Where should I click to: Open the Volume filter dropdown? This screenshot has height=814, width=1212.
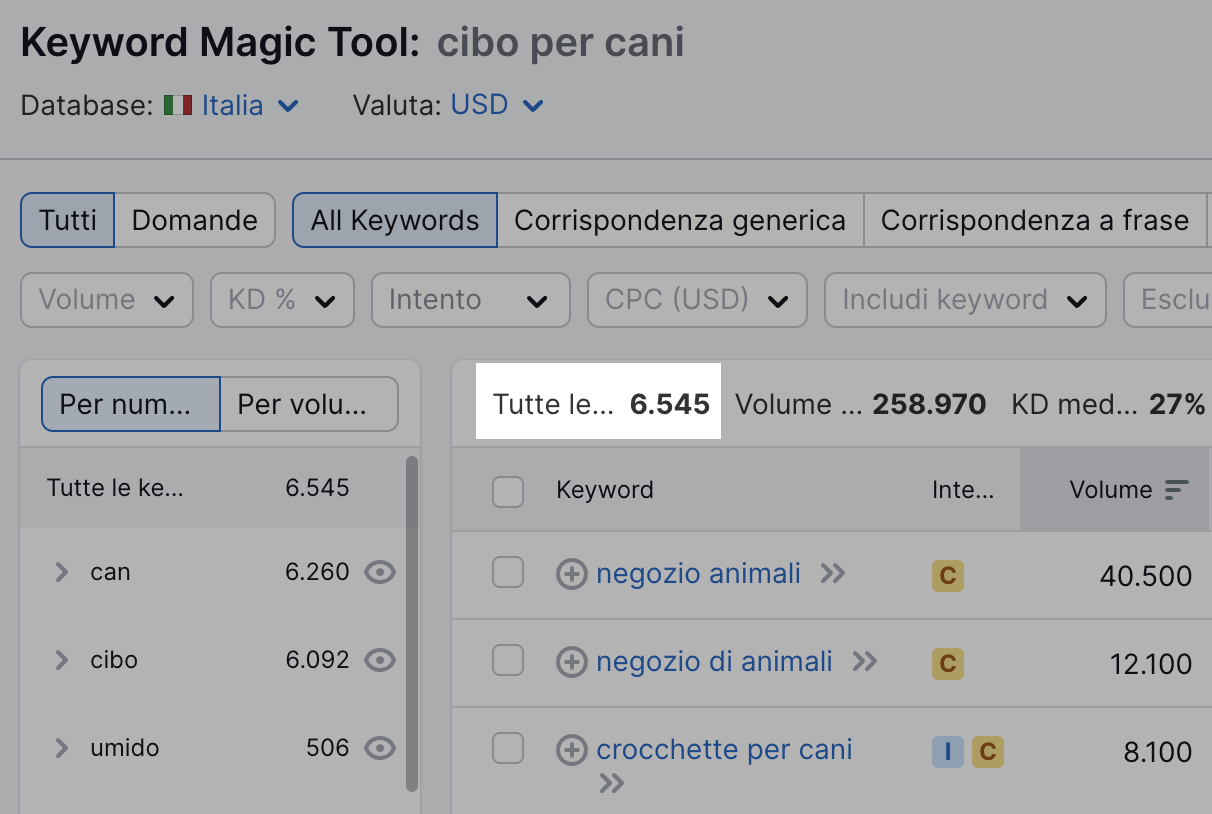coord(106,300)
